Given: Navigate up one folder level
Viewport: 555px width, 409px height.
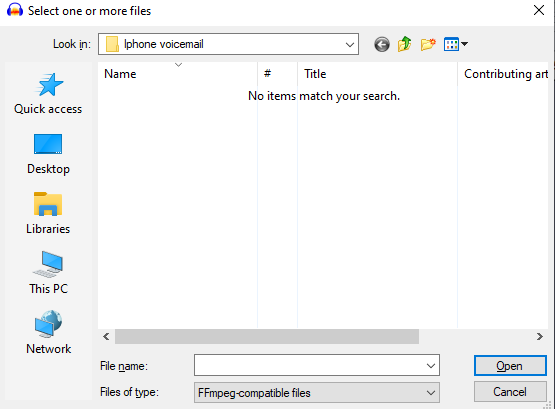Looking at the screenshot, I should click(x=404, y=44).
